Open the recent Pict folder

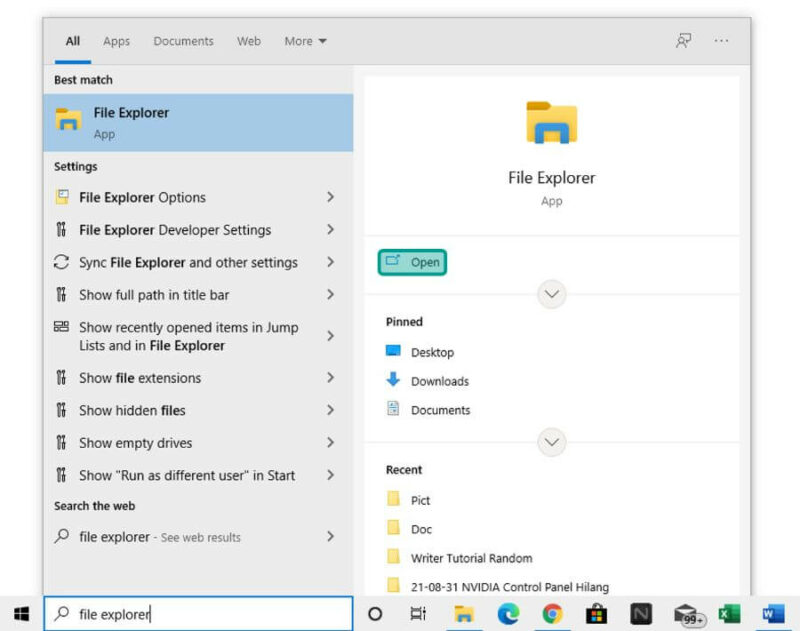[420, 500]
